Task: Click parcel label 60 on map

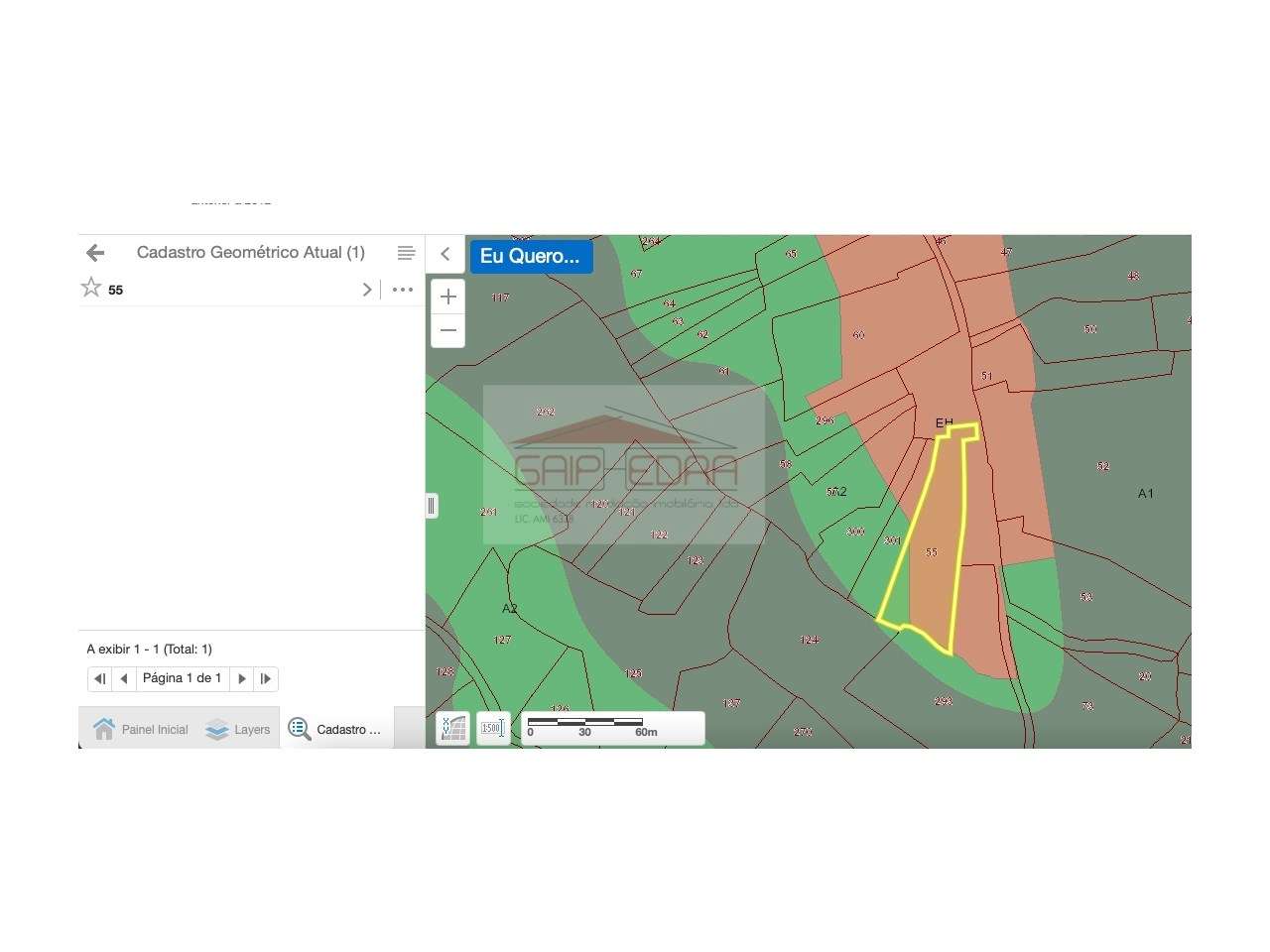Action: [858, 334]
